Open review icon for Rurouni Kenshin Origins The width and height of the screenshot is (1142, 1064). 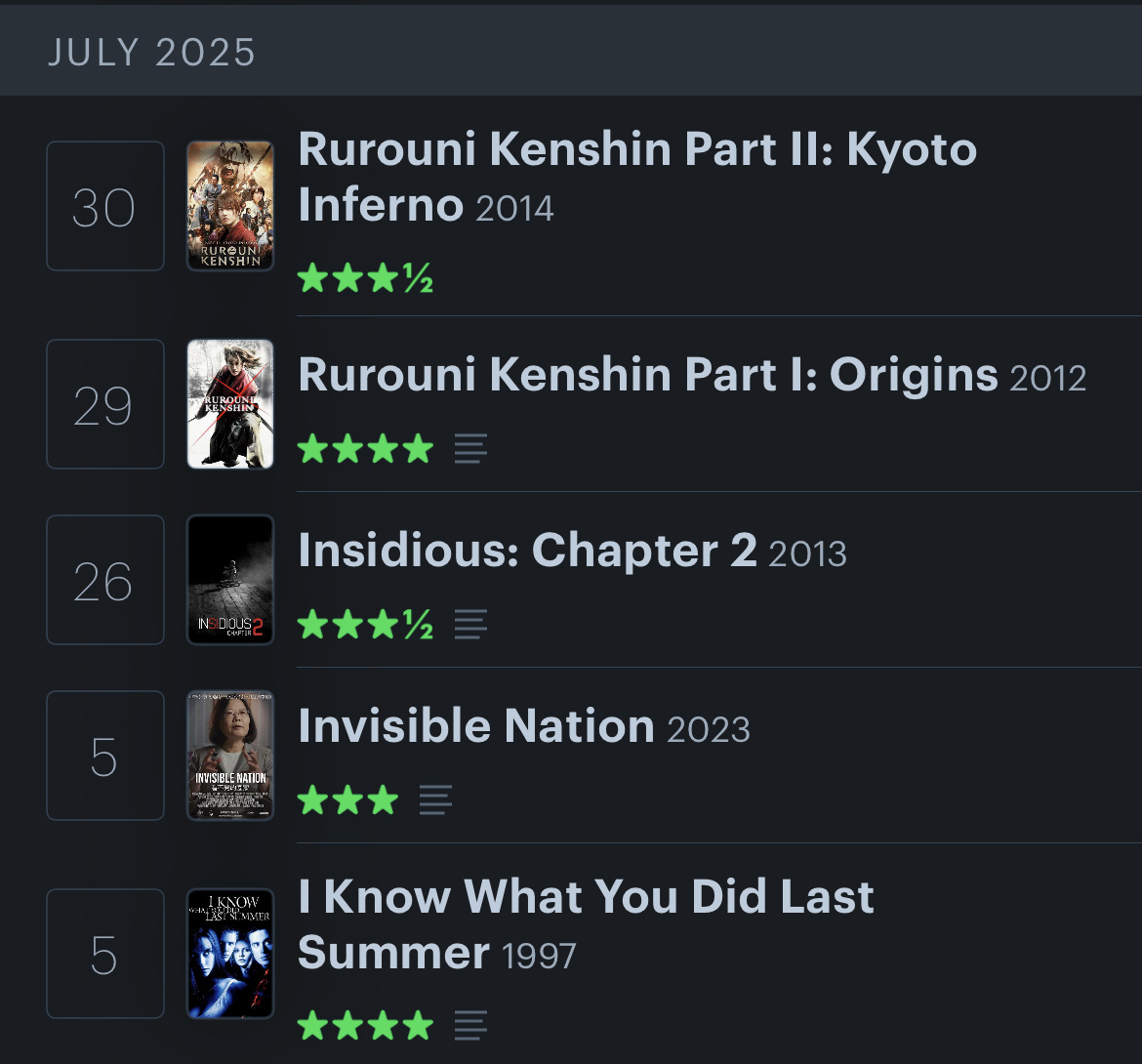pyautogui.click(x=470, y=449)
